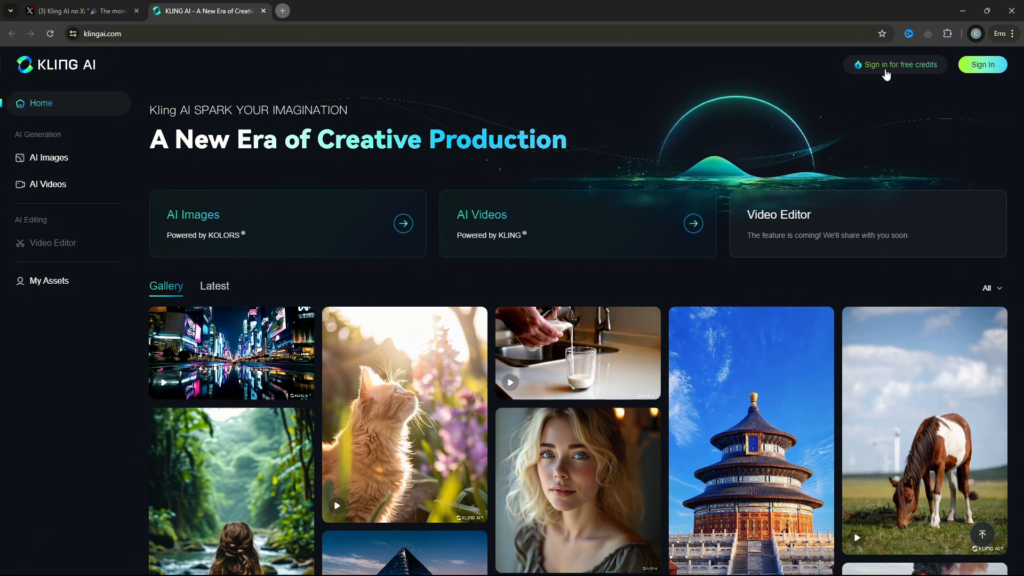The width and height of the screenshot is (1024, 576).
Task: Open AI Videos in the sidebar
Action: 47,184
